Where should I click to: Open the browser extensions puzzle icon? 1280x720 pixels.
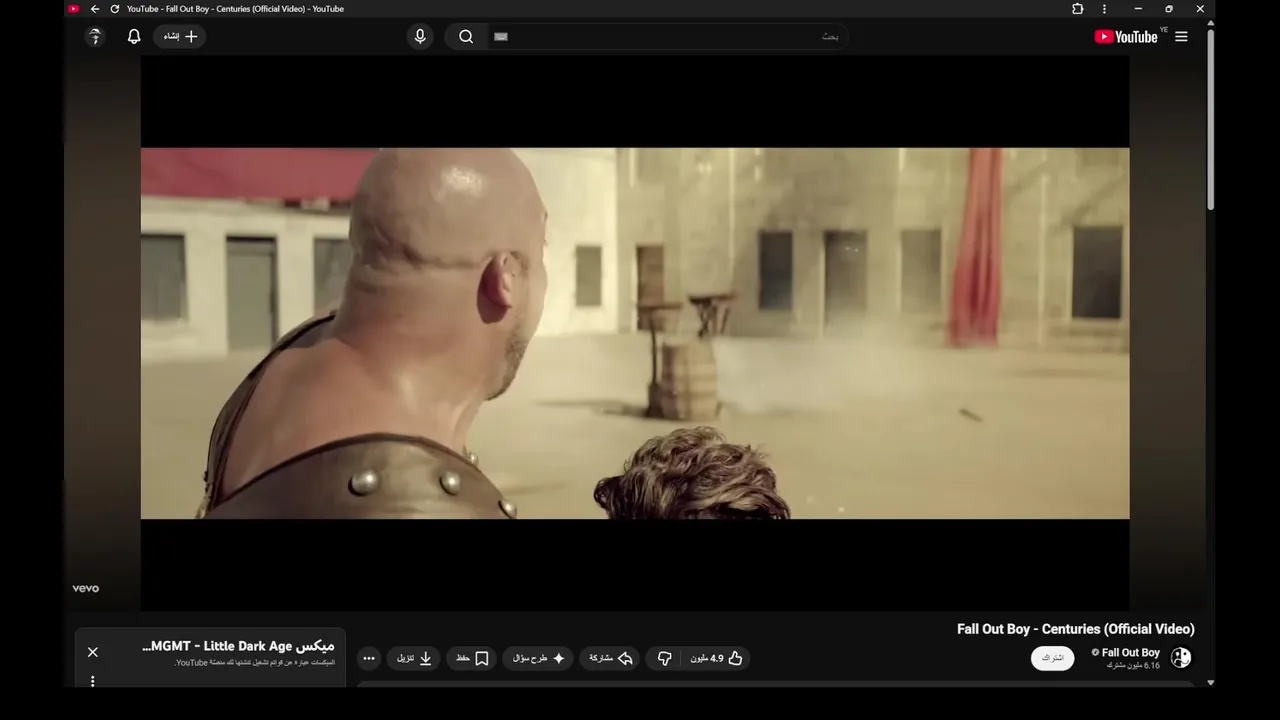[x=1077, y=9]
